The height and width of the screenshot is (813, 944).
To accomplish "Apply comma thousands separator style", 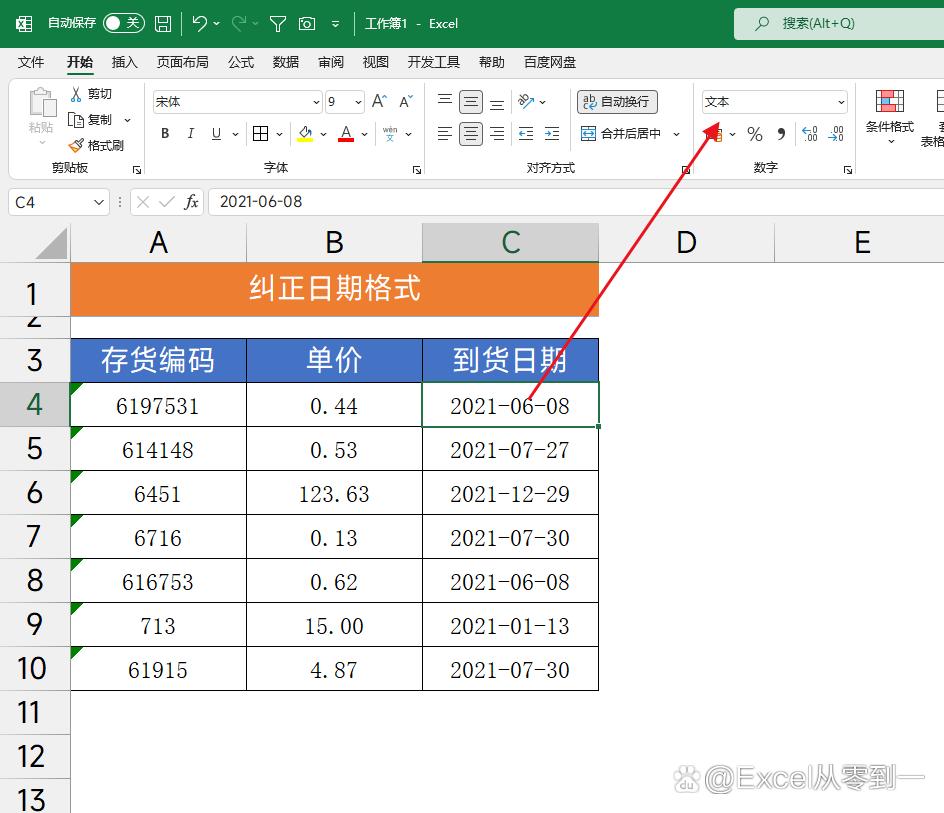I will (x=781, y=134).
